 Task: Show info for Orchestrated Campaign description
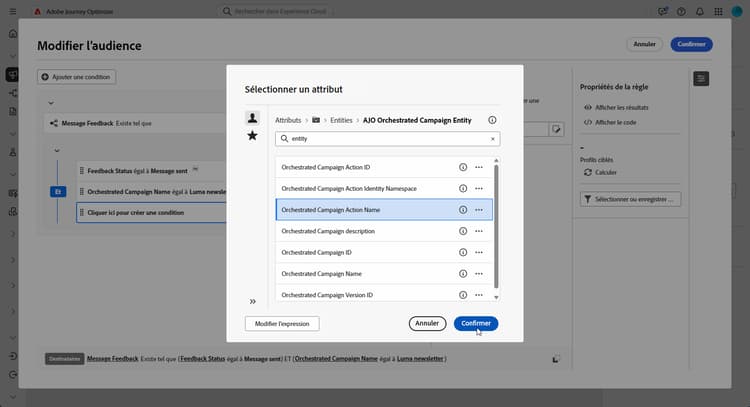(463, 231)
